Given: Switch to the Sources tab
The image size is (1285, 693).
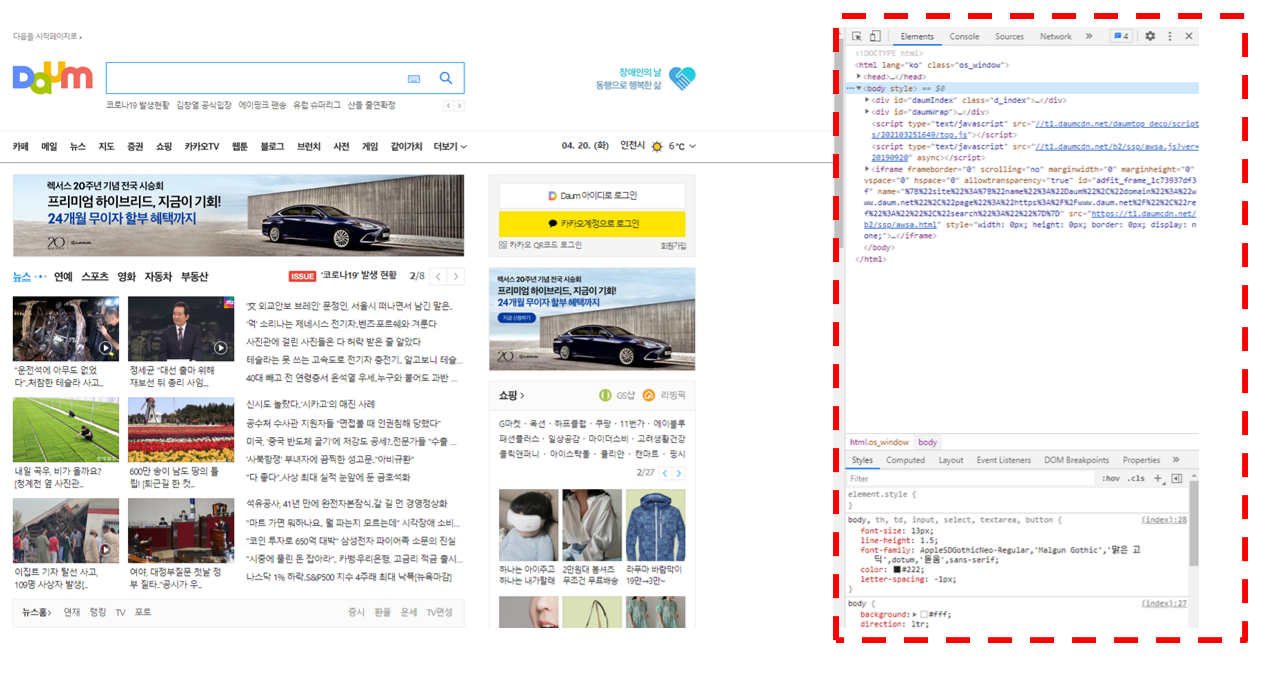Looking at the screenshot, I should [1009, 36].
